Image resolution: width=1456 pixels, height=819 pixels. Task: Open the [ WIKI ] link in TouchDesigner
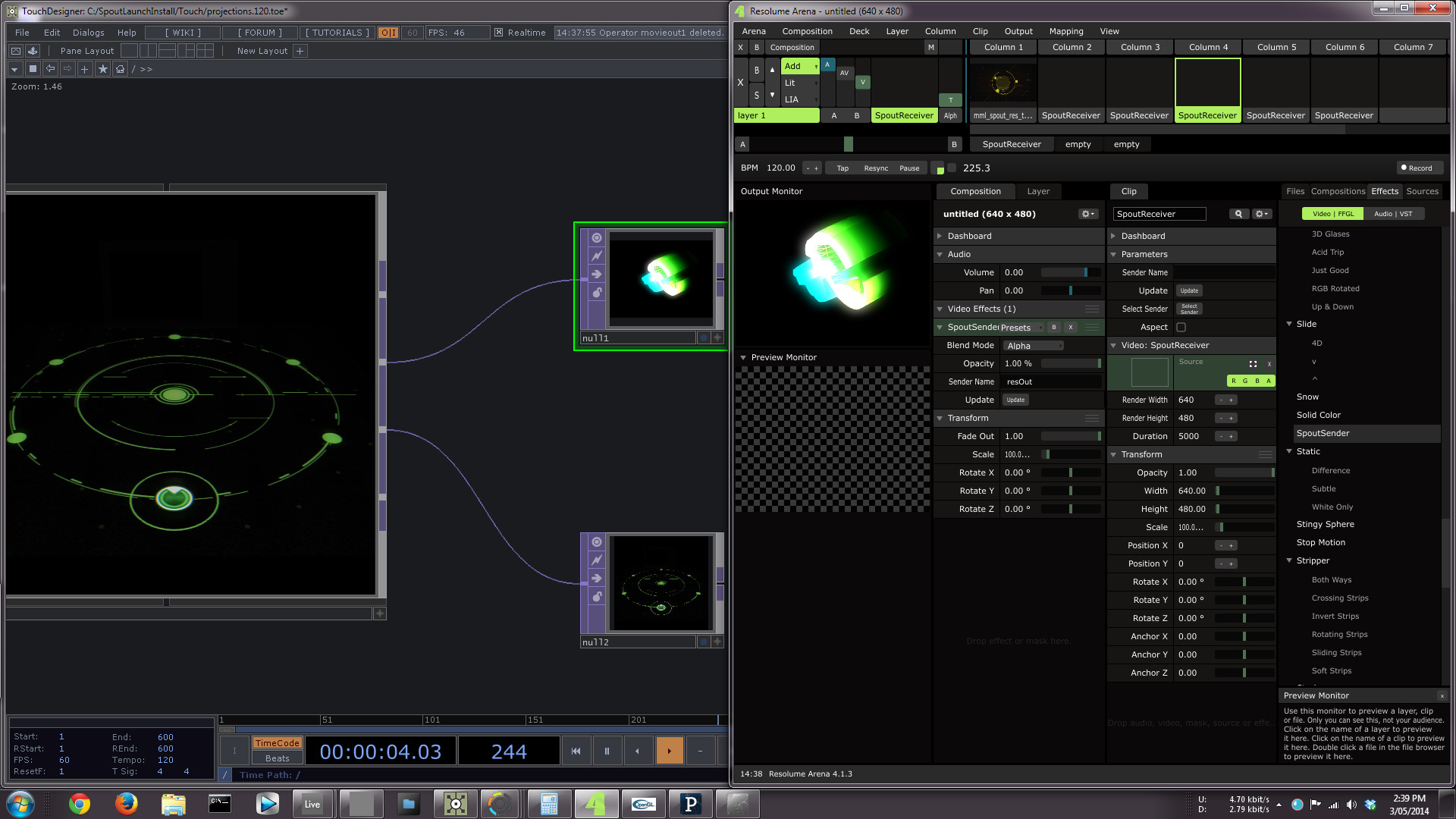pyautogui.click(x=183, y=33)
